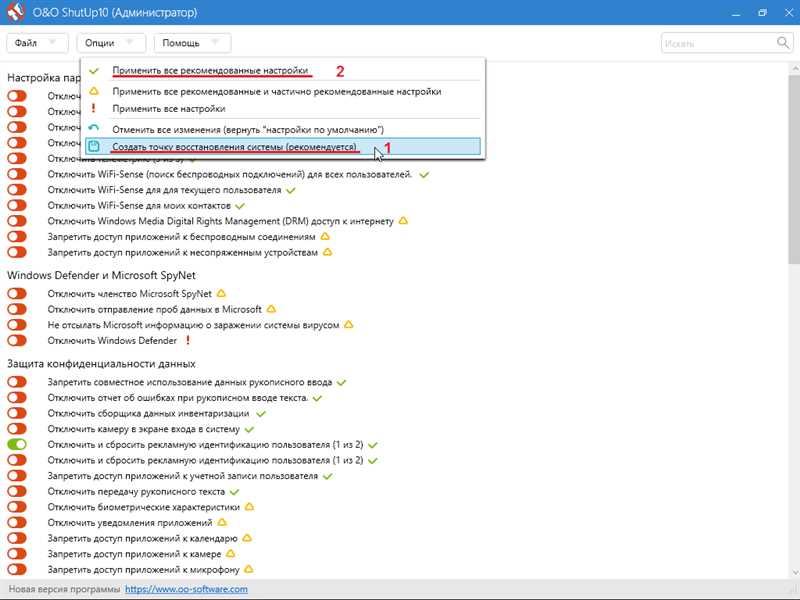Image resolution: width=800 pixels, height=600 pixels.
Task: Toggle Отключить отправление проб данных в Microsoft
Action: [17, 309]
